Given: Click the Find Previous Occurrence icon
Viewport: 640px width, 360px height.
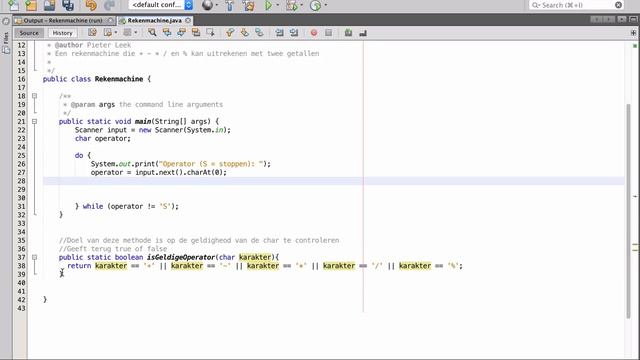Looking at the screenshot, I should click(167, 32).
